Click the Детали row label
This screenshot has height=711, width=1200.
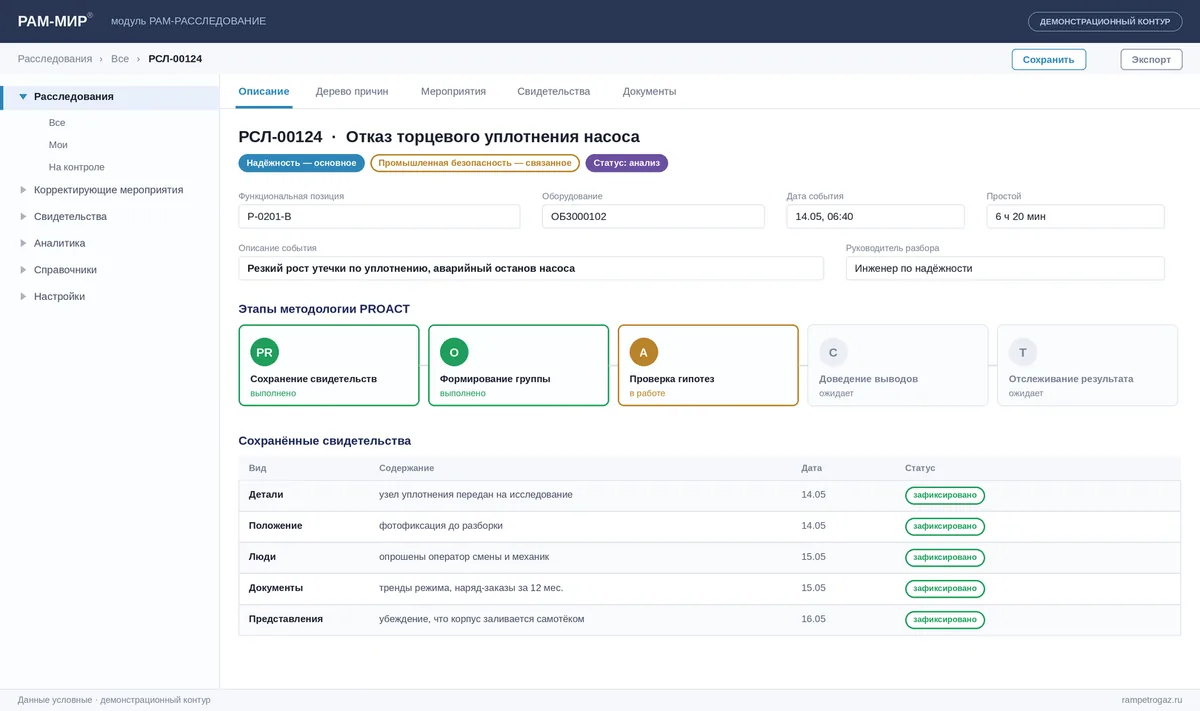click(x=266, y=494)
